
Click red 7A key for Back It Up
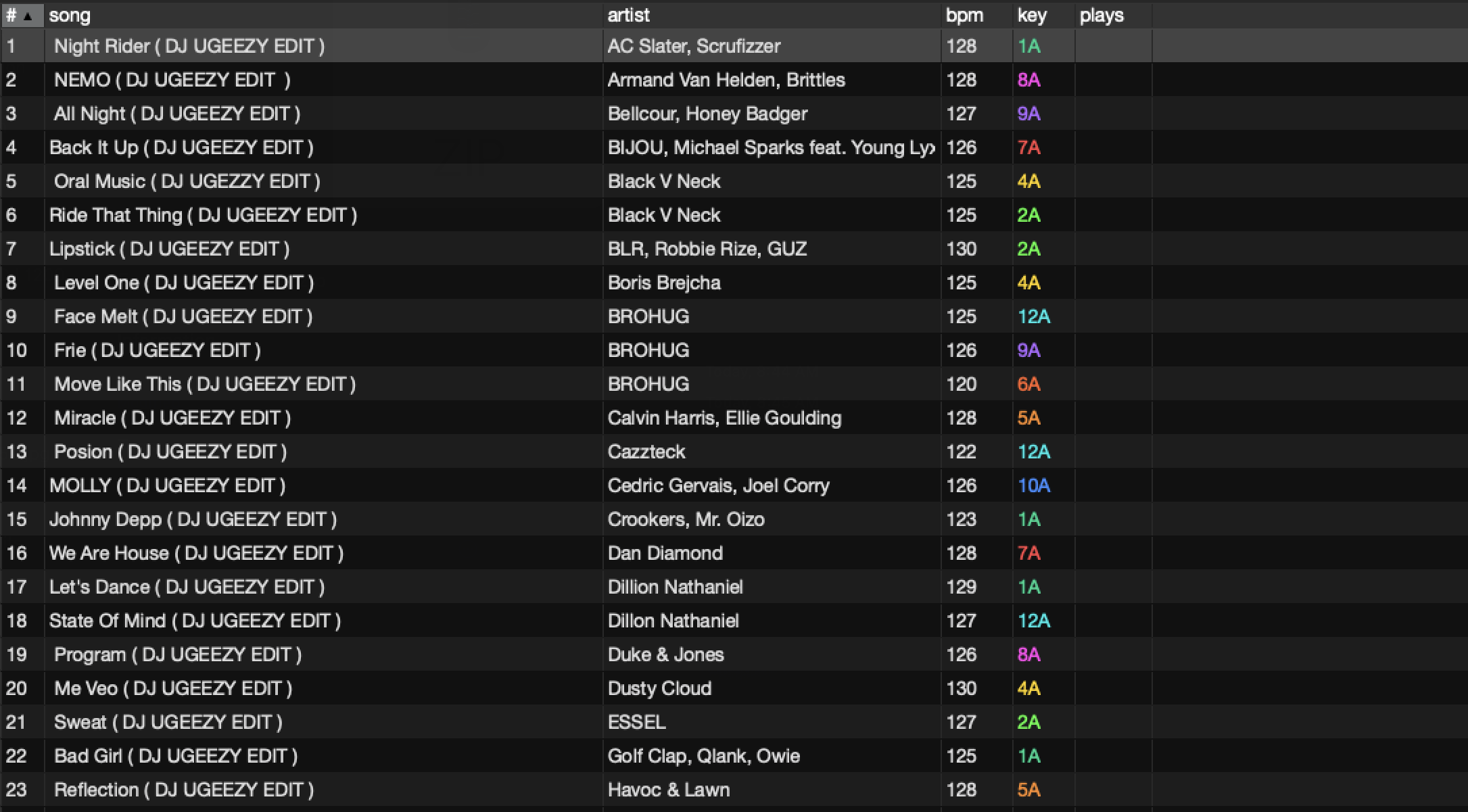[x=1028, y=147]
